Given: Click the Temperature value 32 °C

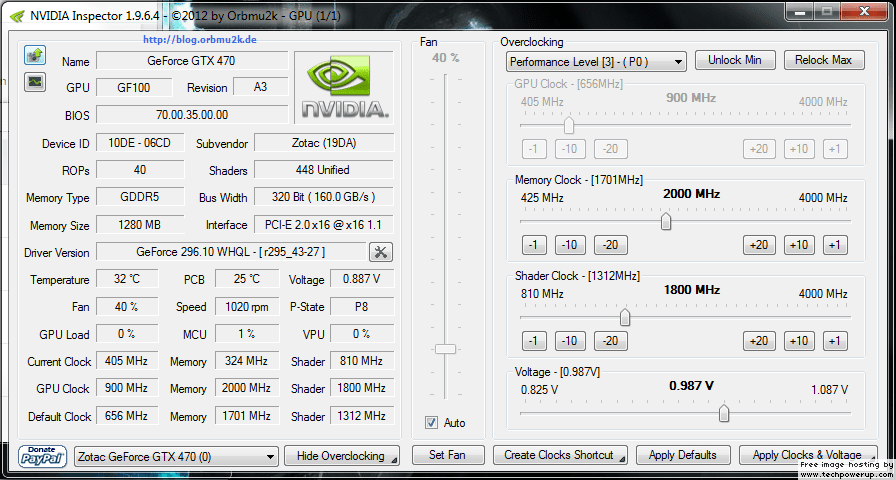Looking at the screenshot, I should (x=127, y=279).
